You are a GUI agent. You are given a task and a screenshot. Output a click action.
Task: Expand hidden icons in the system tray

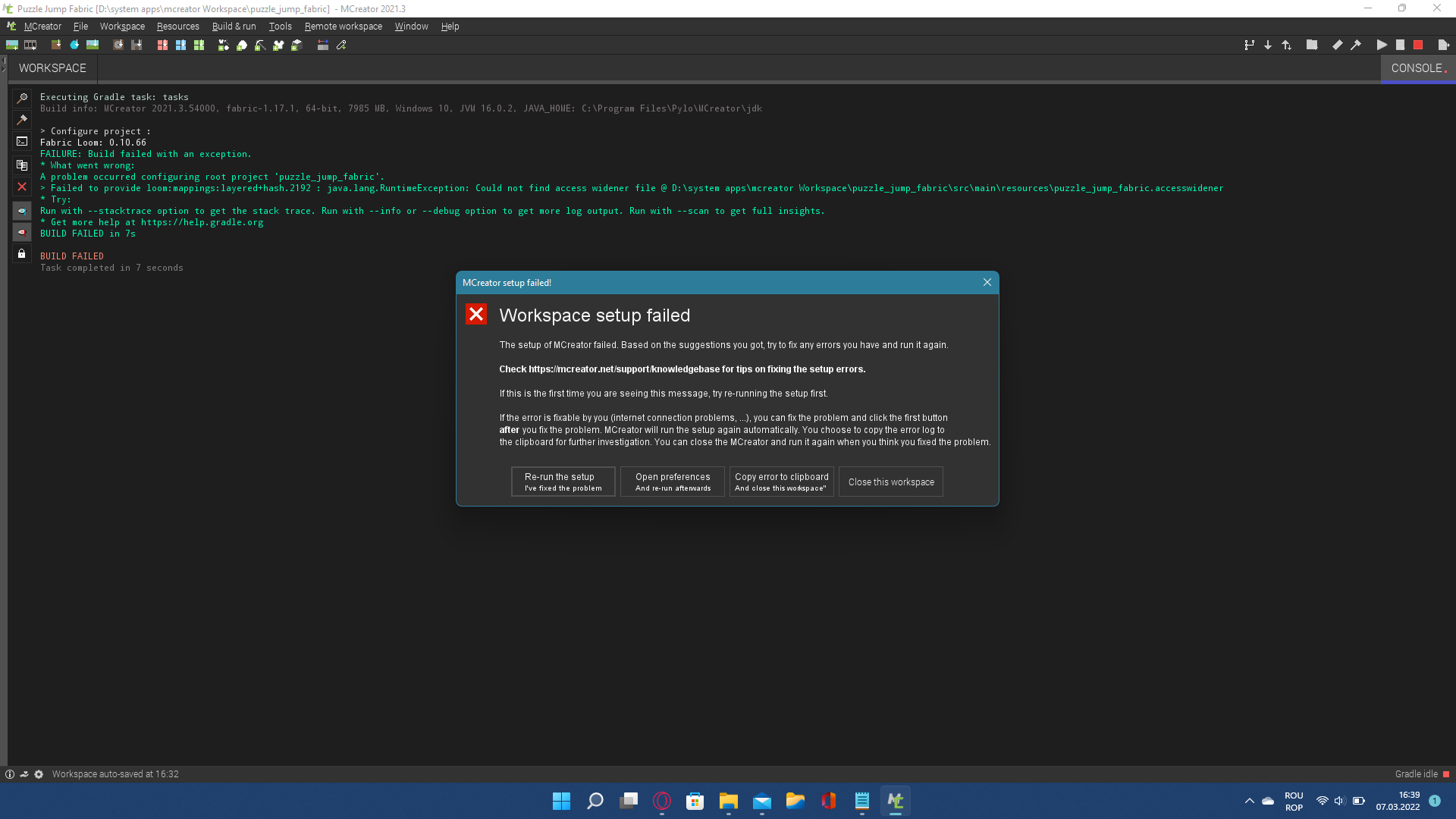1249,800
